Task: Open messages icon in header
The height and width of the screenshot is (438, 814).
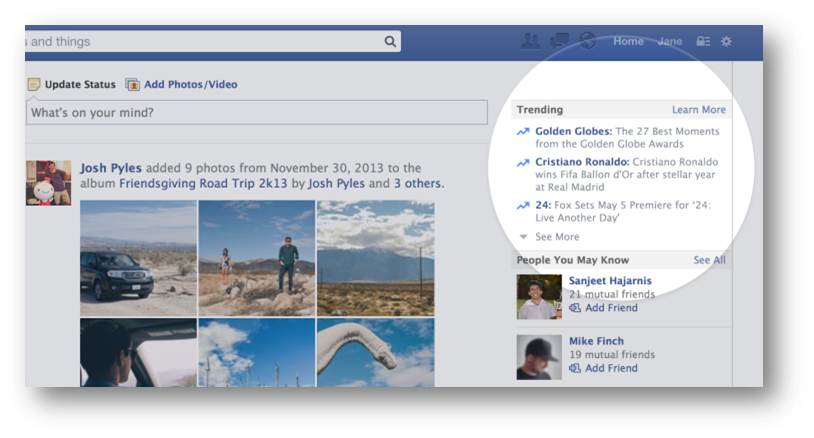Action: click(560, 41)
